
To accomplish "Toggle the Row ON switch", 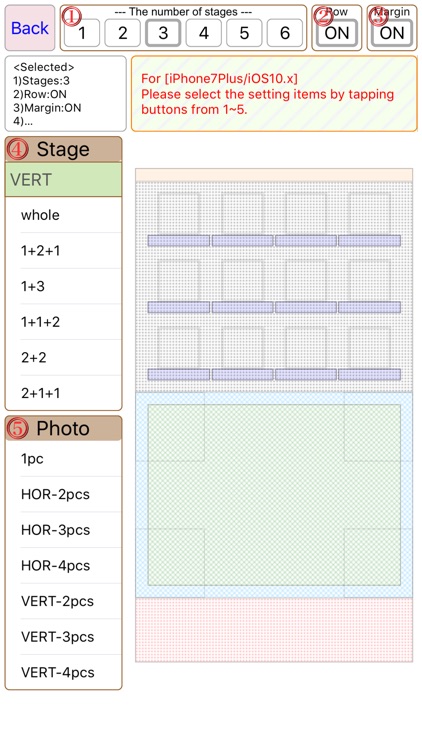I will pos(337,33).
